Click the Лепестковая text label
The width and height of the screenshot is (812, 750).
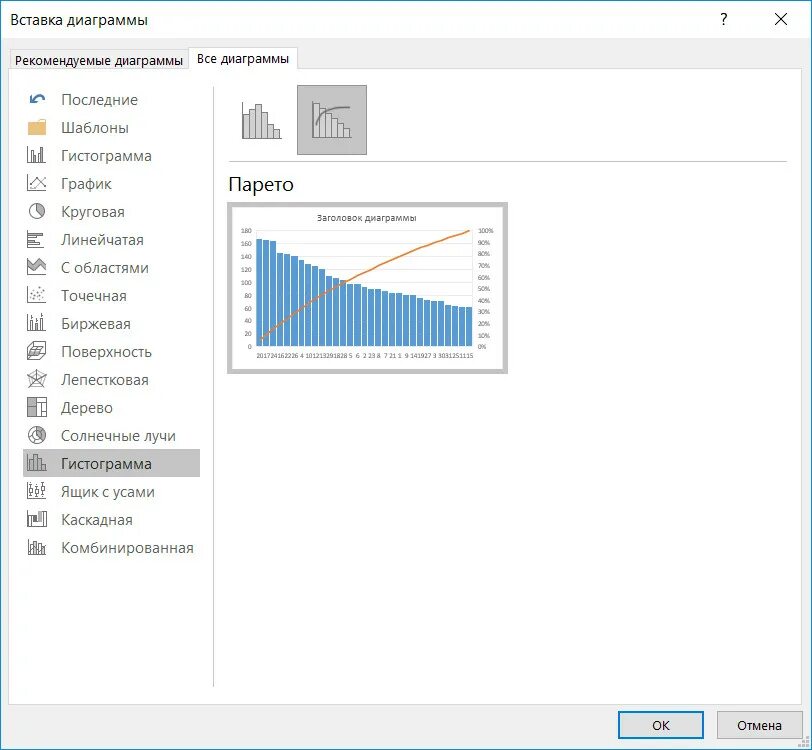pyautogui.click(x=105, y=379)
